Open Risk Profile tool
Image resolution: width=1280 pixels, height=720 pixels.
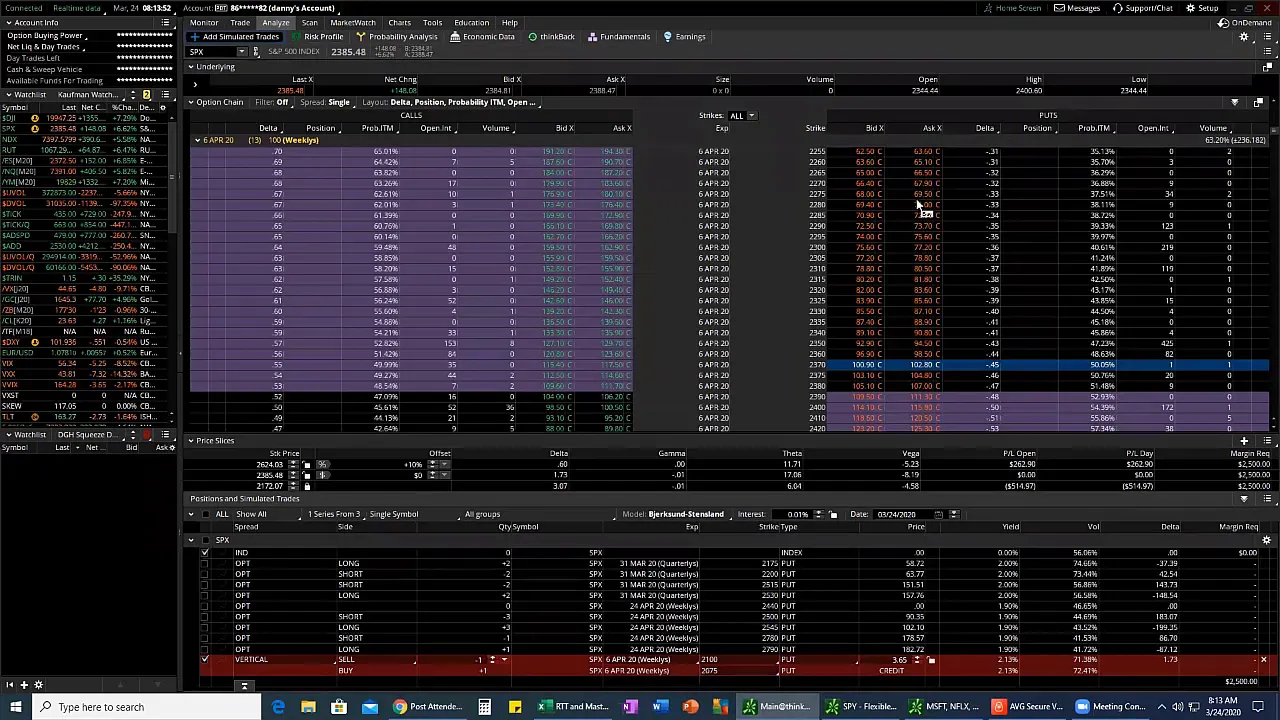[x=317, y=37]
